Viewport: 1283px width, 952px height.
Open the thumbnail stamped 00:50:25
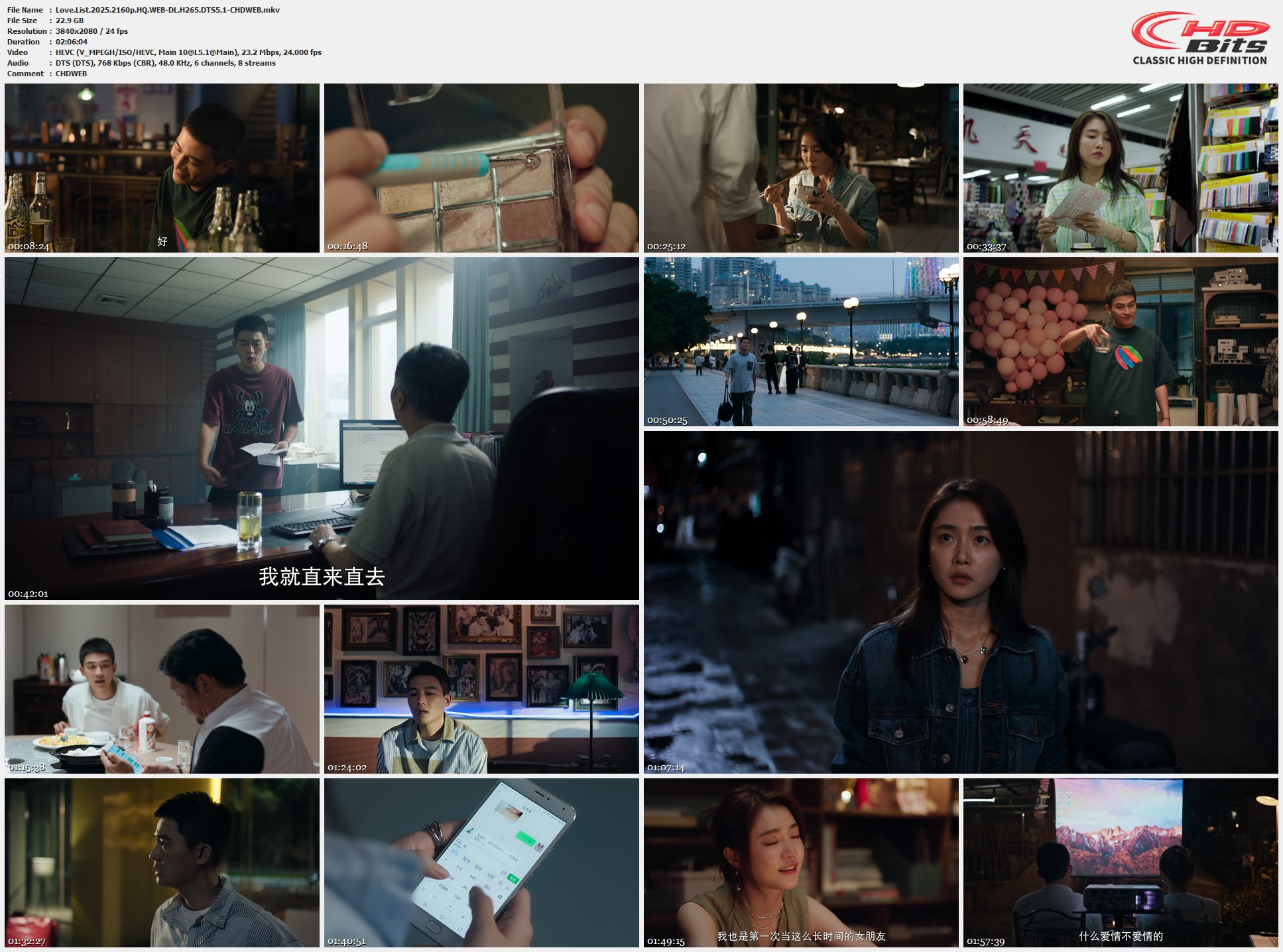tap(801, 342)
